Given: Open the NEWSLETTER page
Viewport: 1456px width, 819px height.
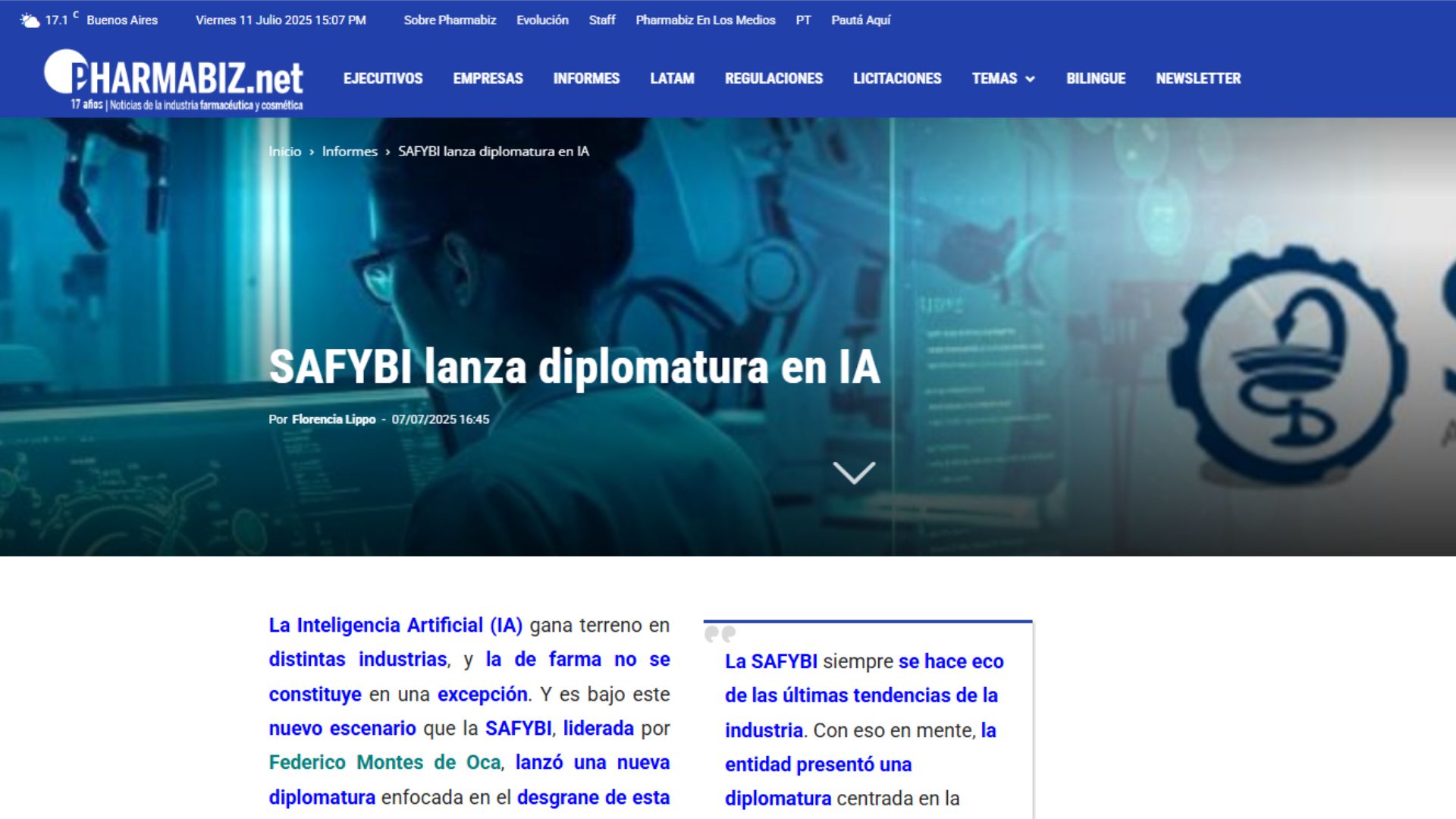Looking at the screenshot, I should pyautogui.click(x=1198, y=78).
